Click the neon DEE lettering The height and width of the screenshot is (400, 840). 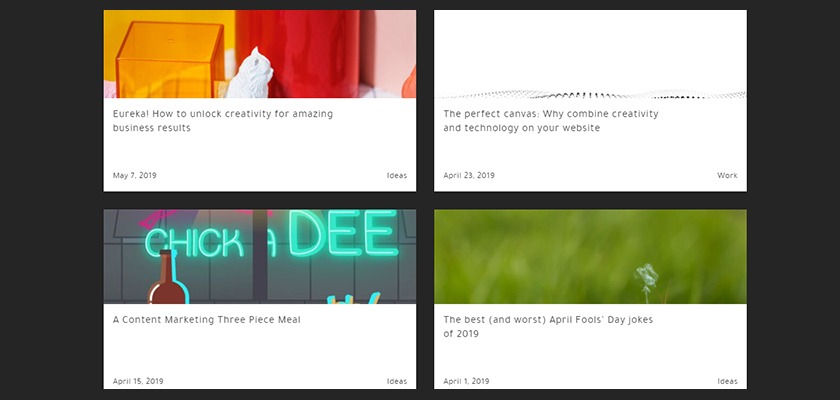[343, 233]
